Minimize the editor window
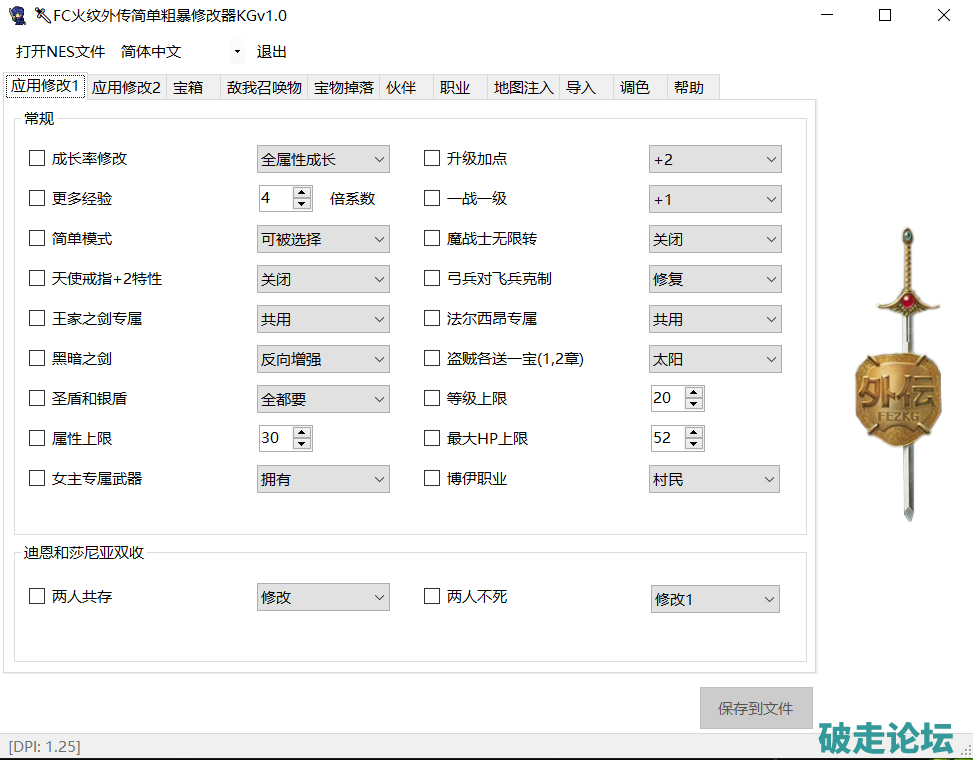The width and height of the screenshot is (973, 760). click(x=825, y=15)
